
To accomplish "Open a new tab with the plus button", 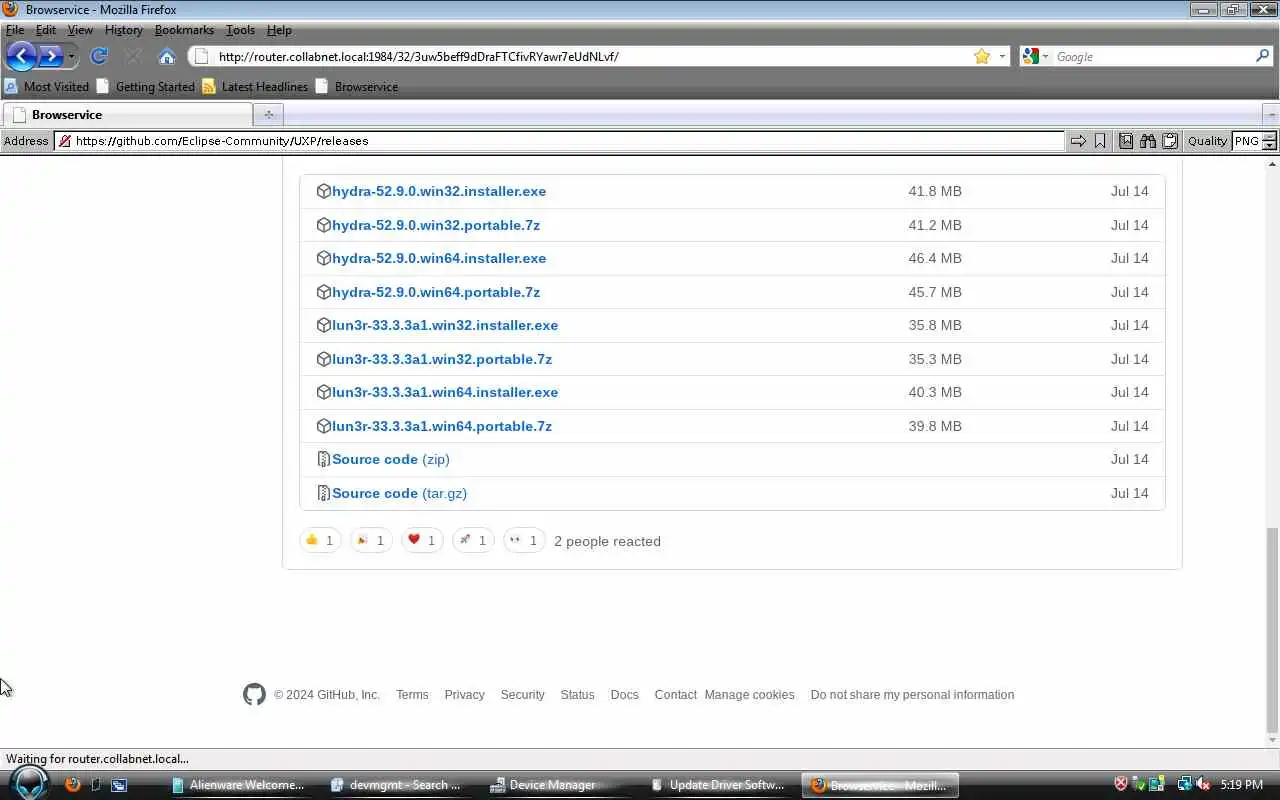I will 268,114.
